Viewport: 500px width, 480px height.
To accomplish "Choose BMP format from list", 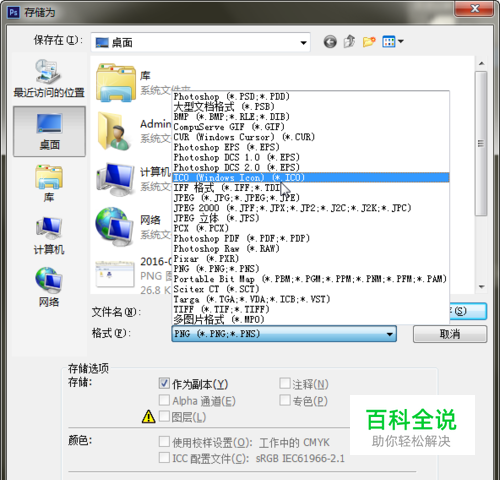I will [311, 117].
